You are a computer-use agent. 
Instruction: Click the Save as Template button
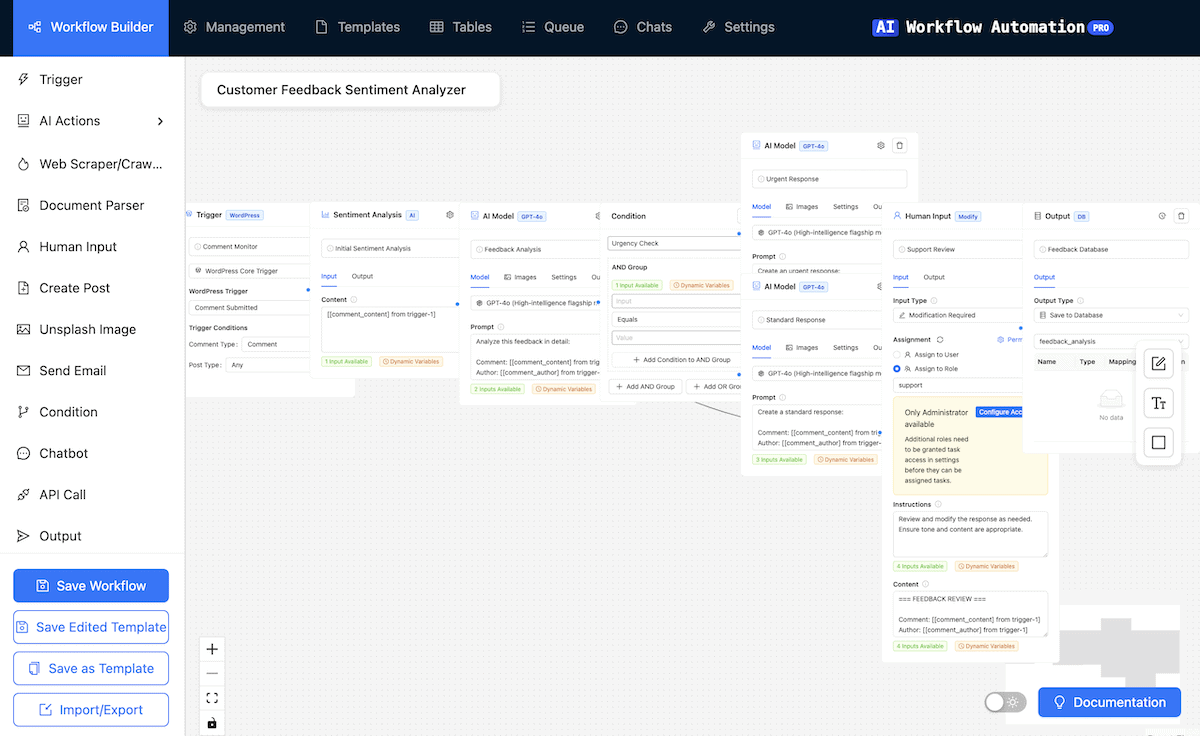(x=91, y=668)
